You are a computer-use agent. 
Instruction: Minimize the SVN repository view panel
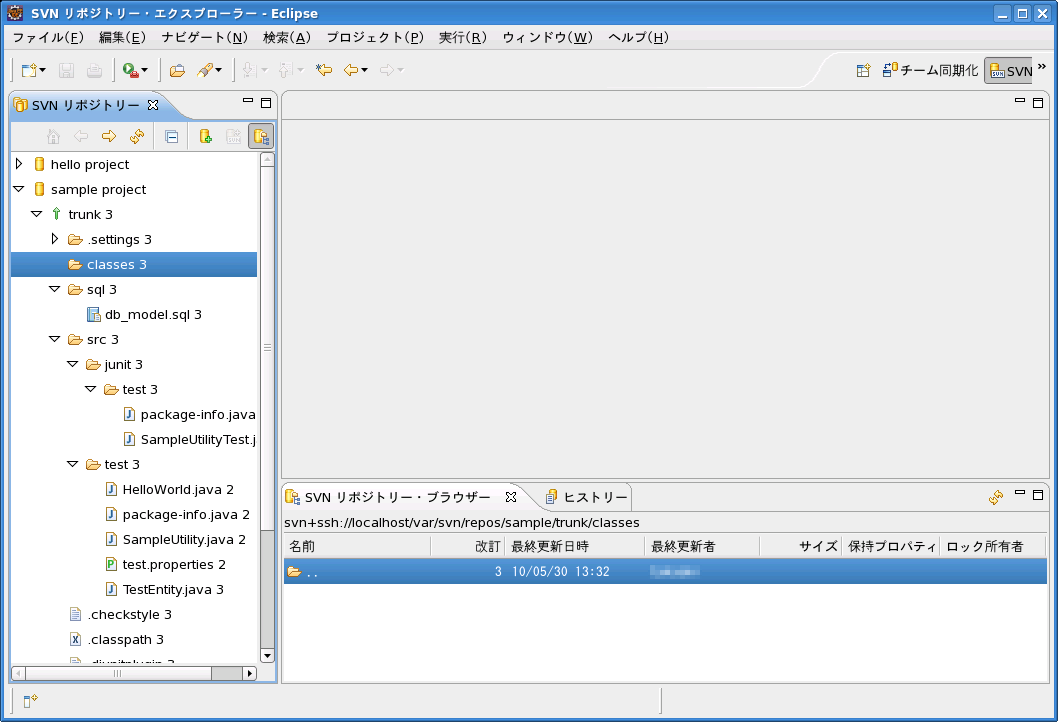(x=248, y=101)
